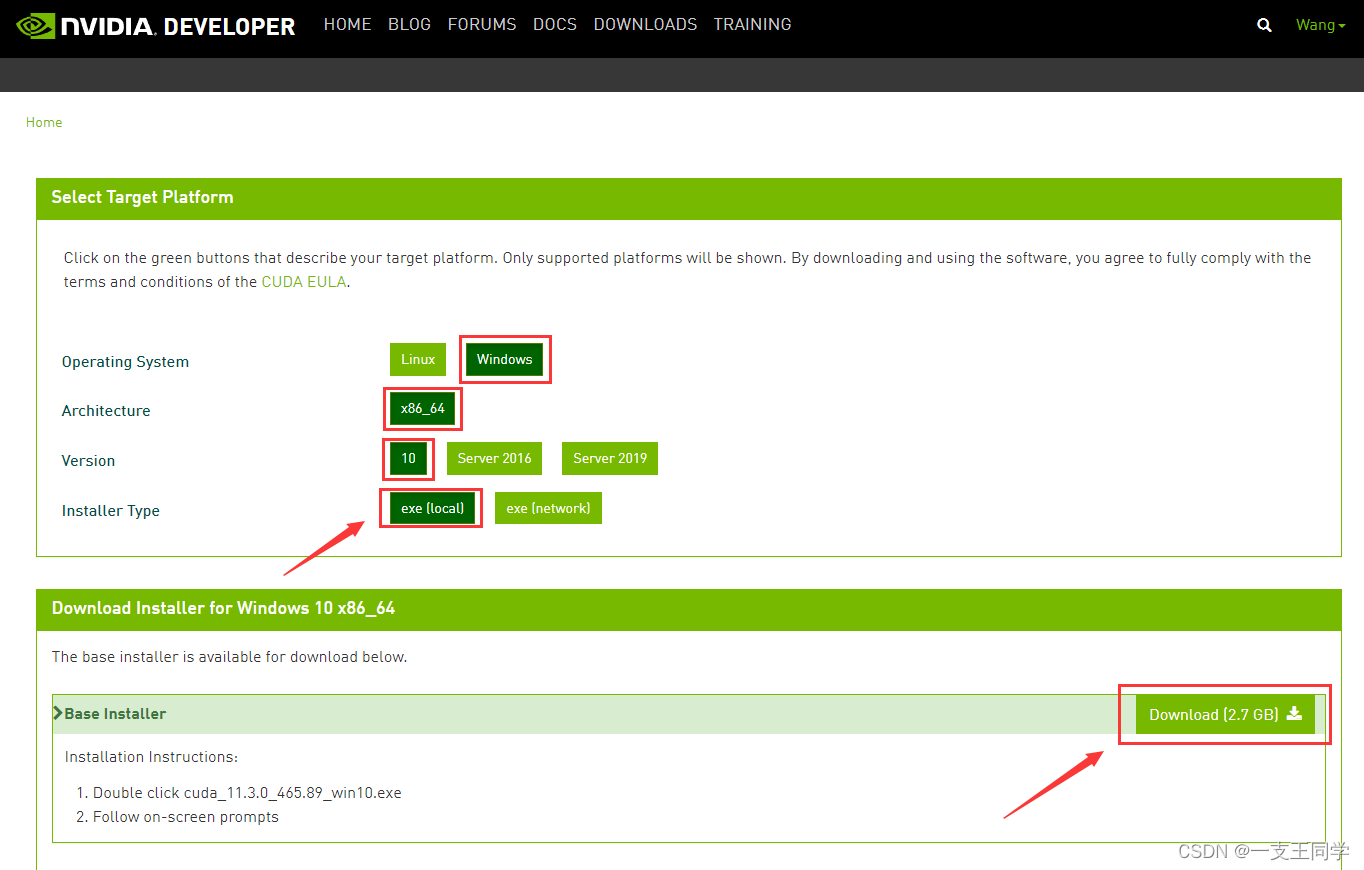Click the Operating System label
The width and height of the screenshot is (1364, 870).
pyautogui.click(x=125, y=362)
